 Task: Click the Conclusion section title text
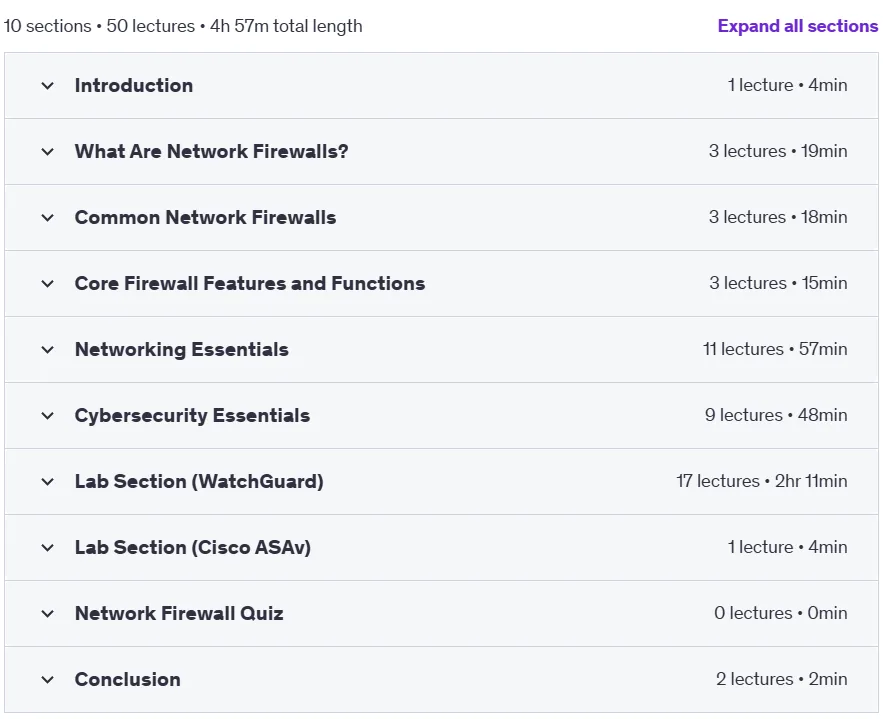click(128, 680)
